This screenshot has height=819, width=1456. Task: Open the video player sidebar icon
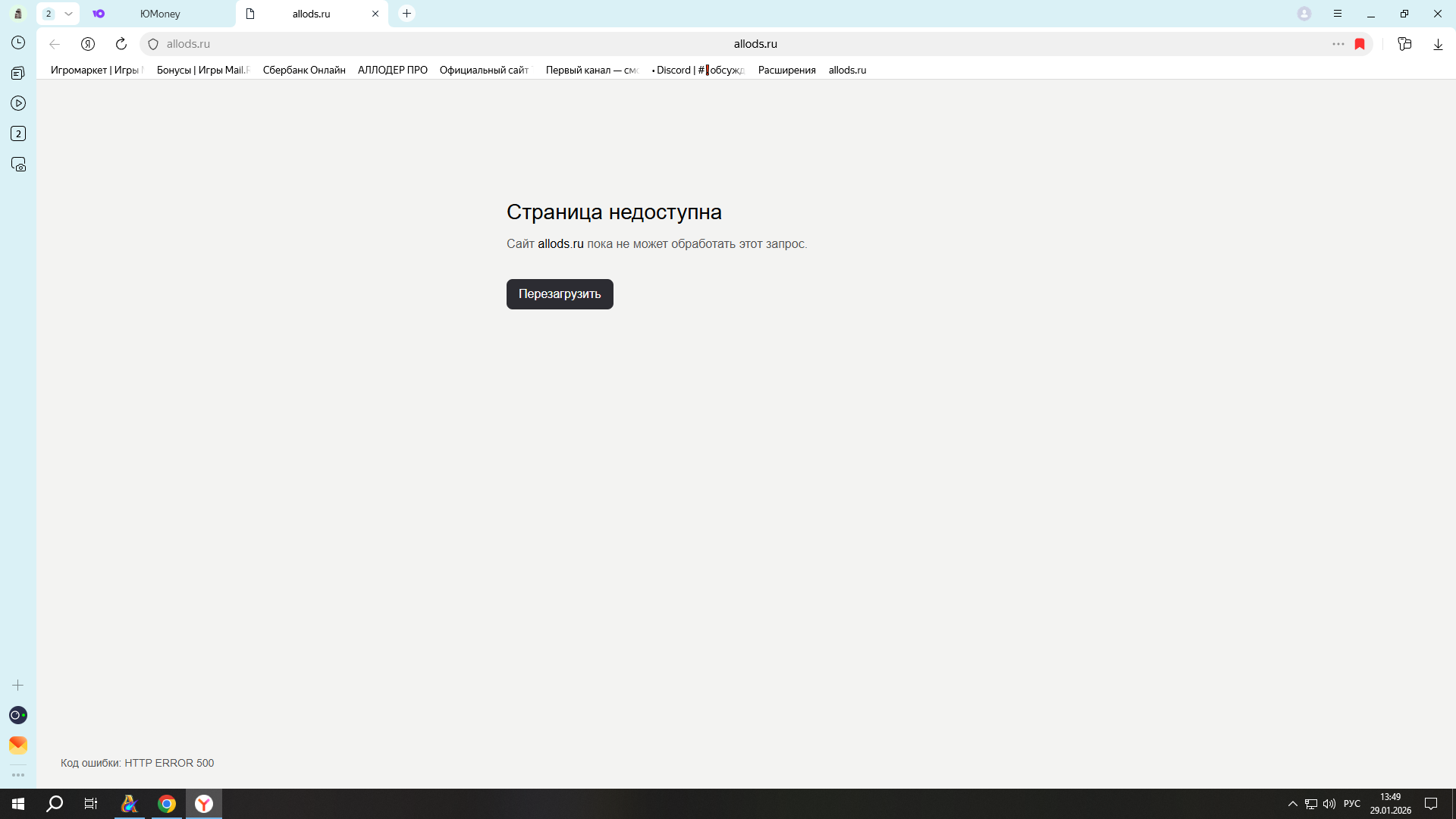pyautogui.click(x=18, y=103)
